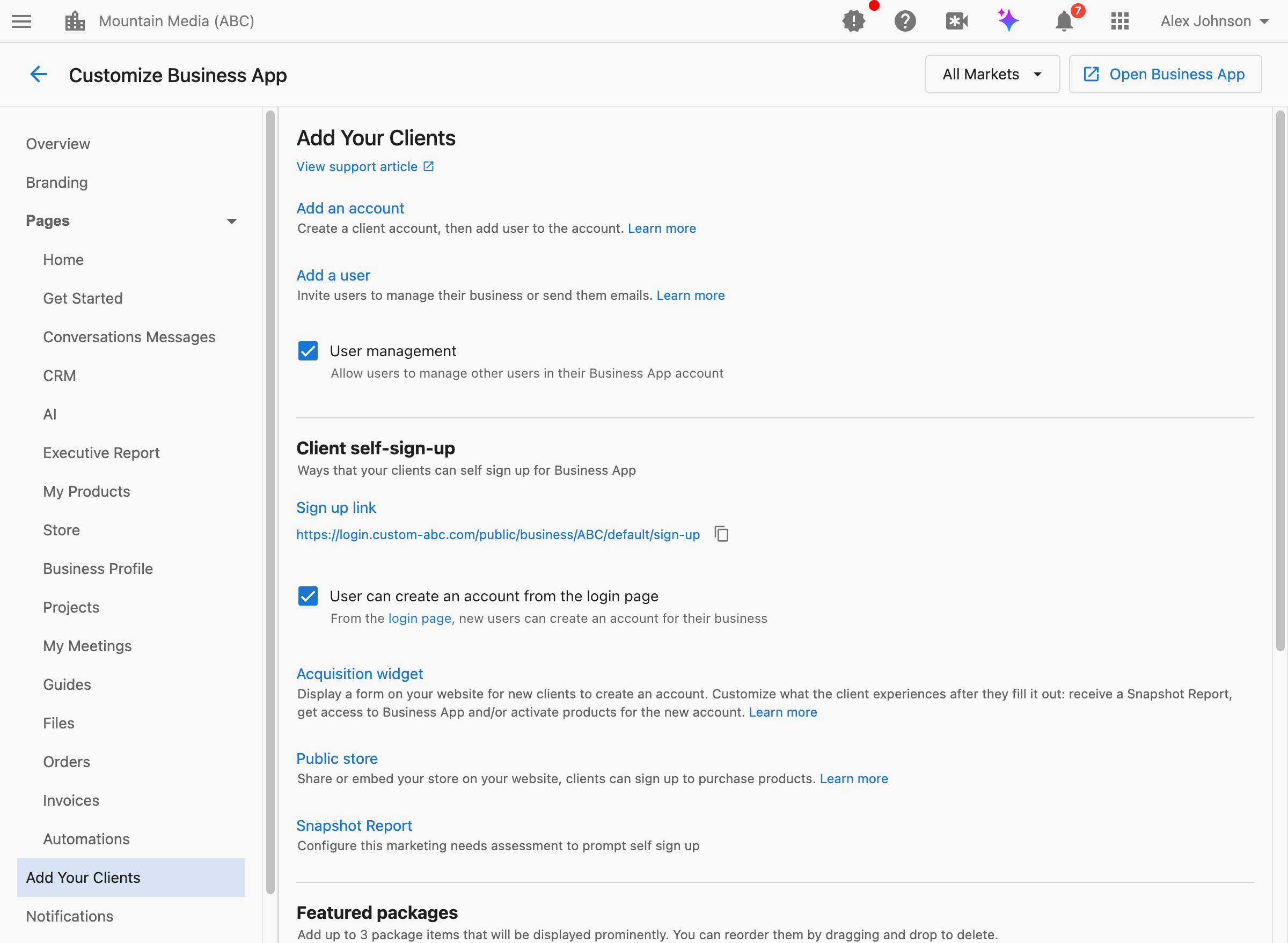Open the hamburger navigation menu
This screenshot has width=1288, height=943.
[x=21, y=21]
